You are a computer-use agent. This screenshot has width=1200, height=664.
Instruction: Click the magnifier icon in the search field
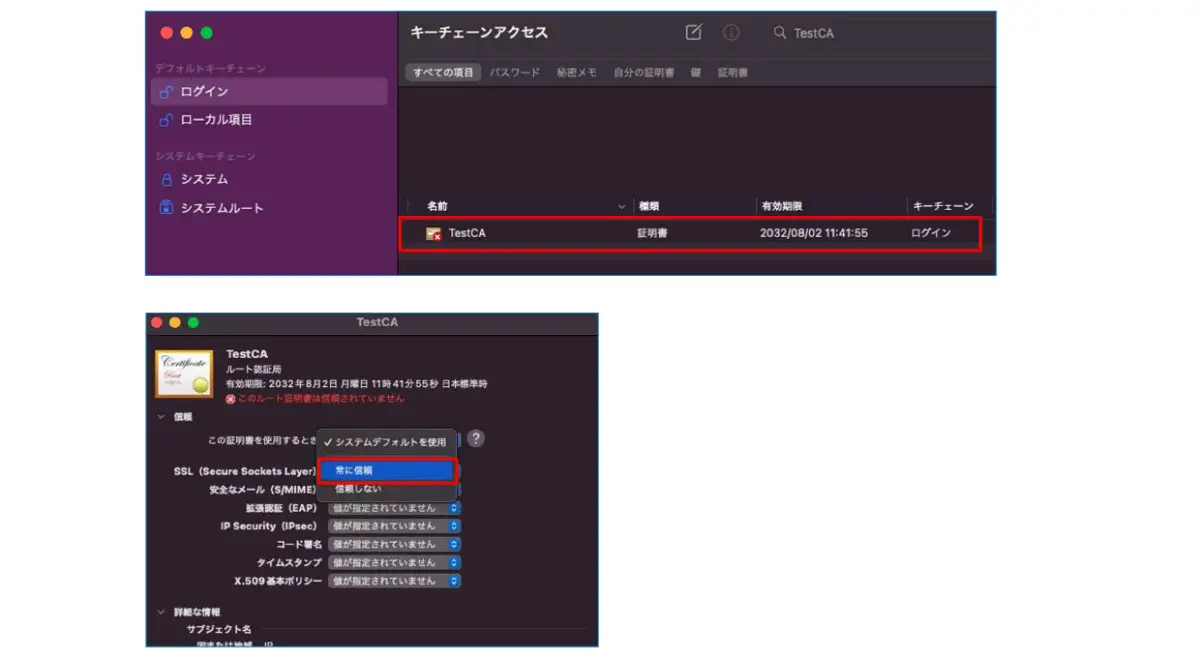point(779,33)
